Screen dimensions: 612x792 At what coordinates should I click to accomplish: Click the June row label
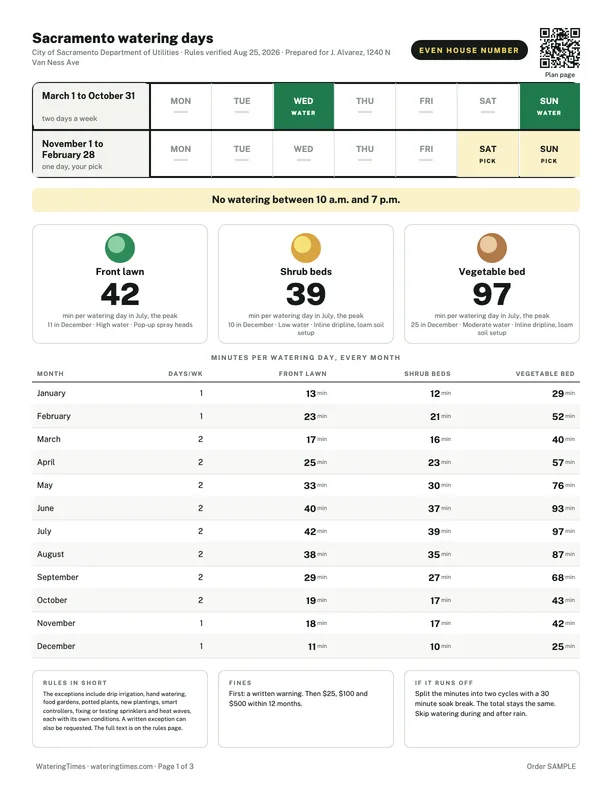coord(45,508)
